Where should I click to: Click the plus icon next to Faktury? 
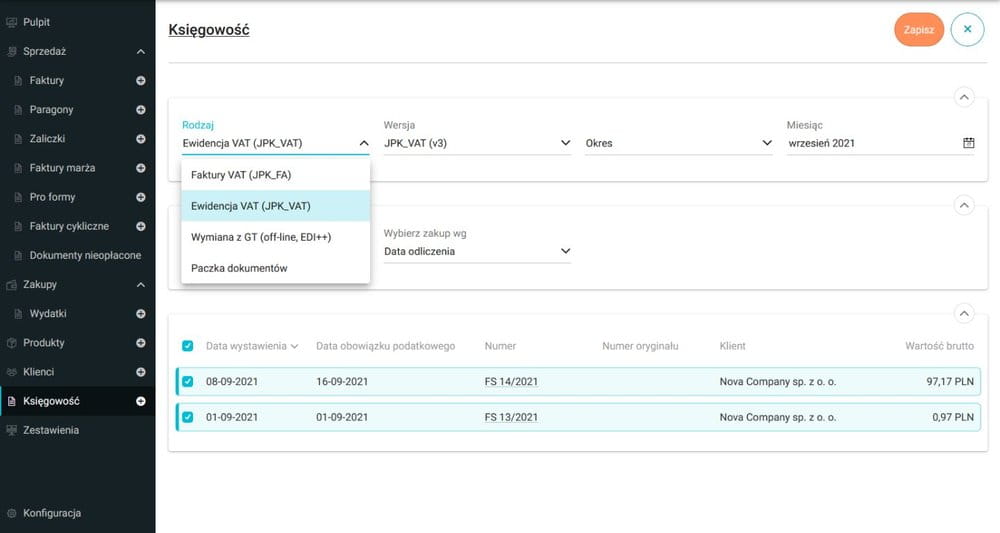pyautogui.click(x=141, y=80)
